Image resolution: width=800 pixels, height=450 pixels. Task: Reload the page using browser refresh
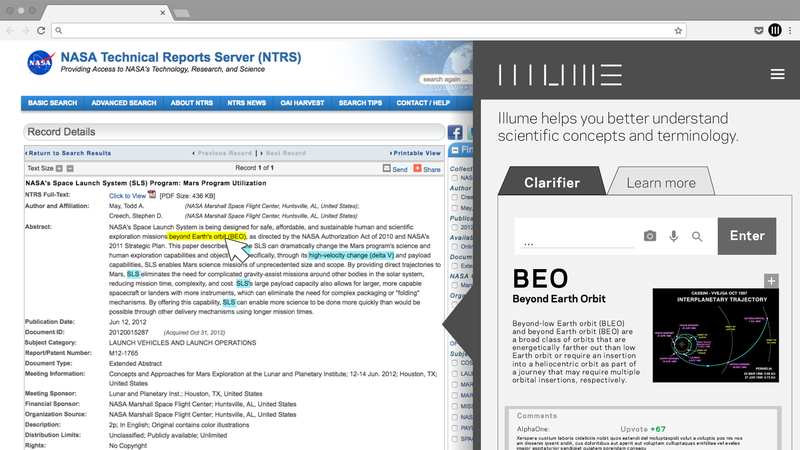(40, 31)
